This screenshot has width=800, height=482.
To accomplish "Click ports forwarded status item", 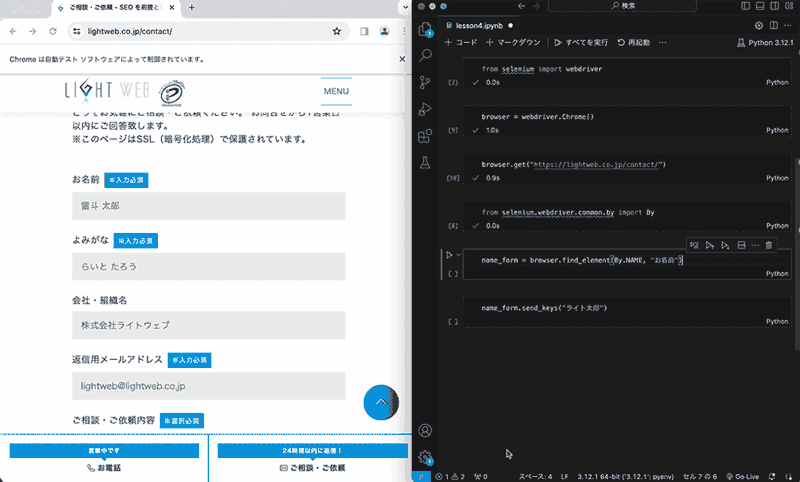I will [481, 476].
